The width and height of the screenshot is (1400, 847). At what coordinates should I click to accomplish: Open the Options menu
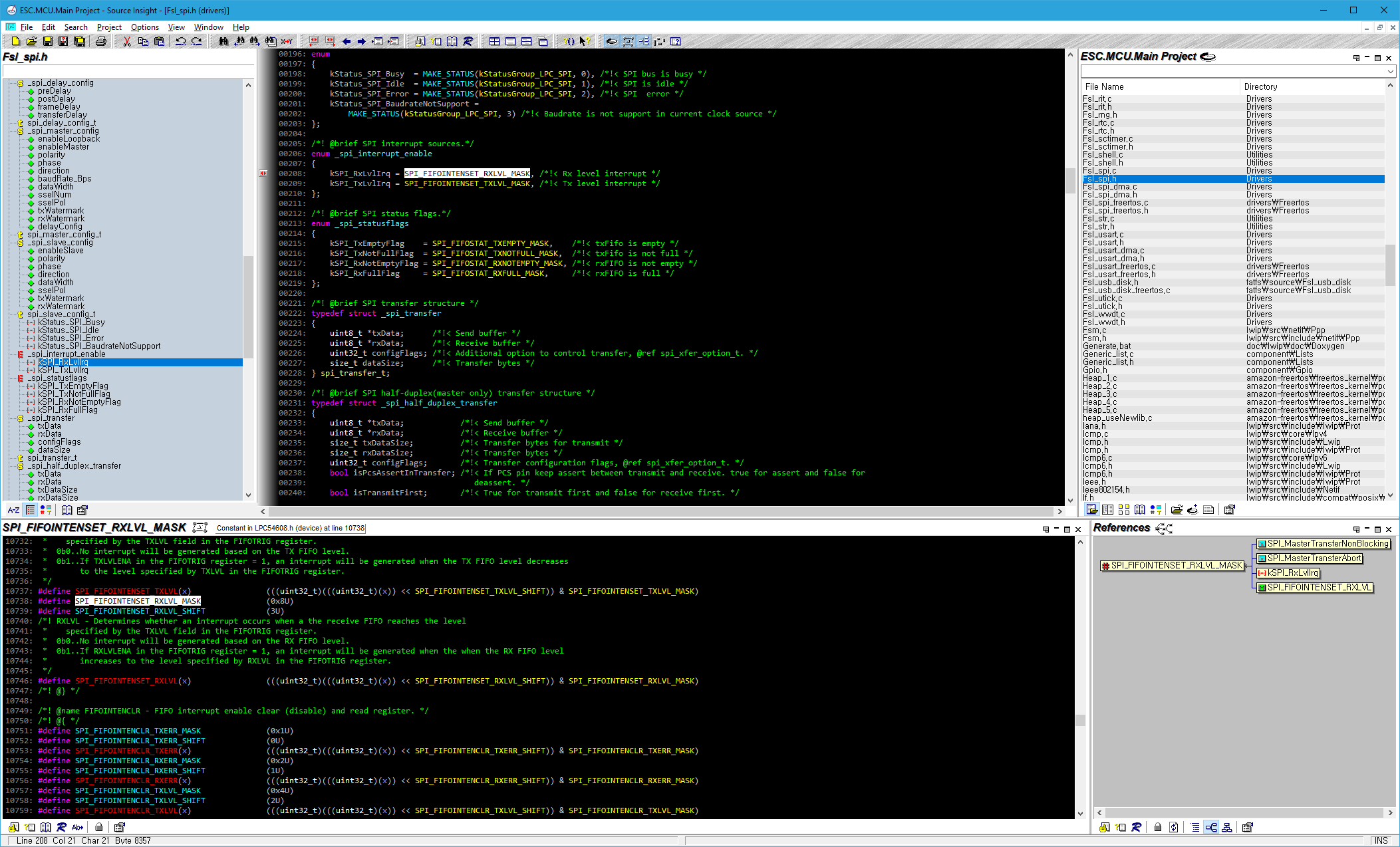tap(144, 27)
